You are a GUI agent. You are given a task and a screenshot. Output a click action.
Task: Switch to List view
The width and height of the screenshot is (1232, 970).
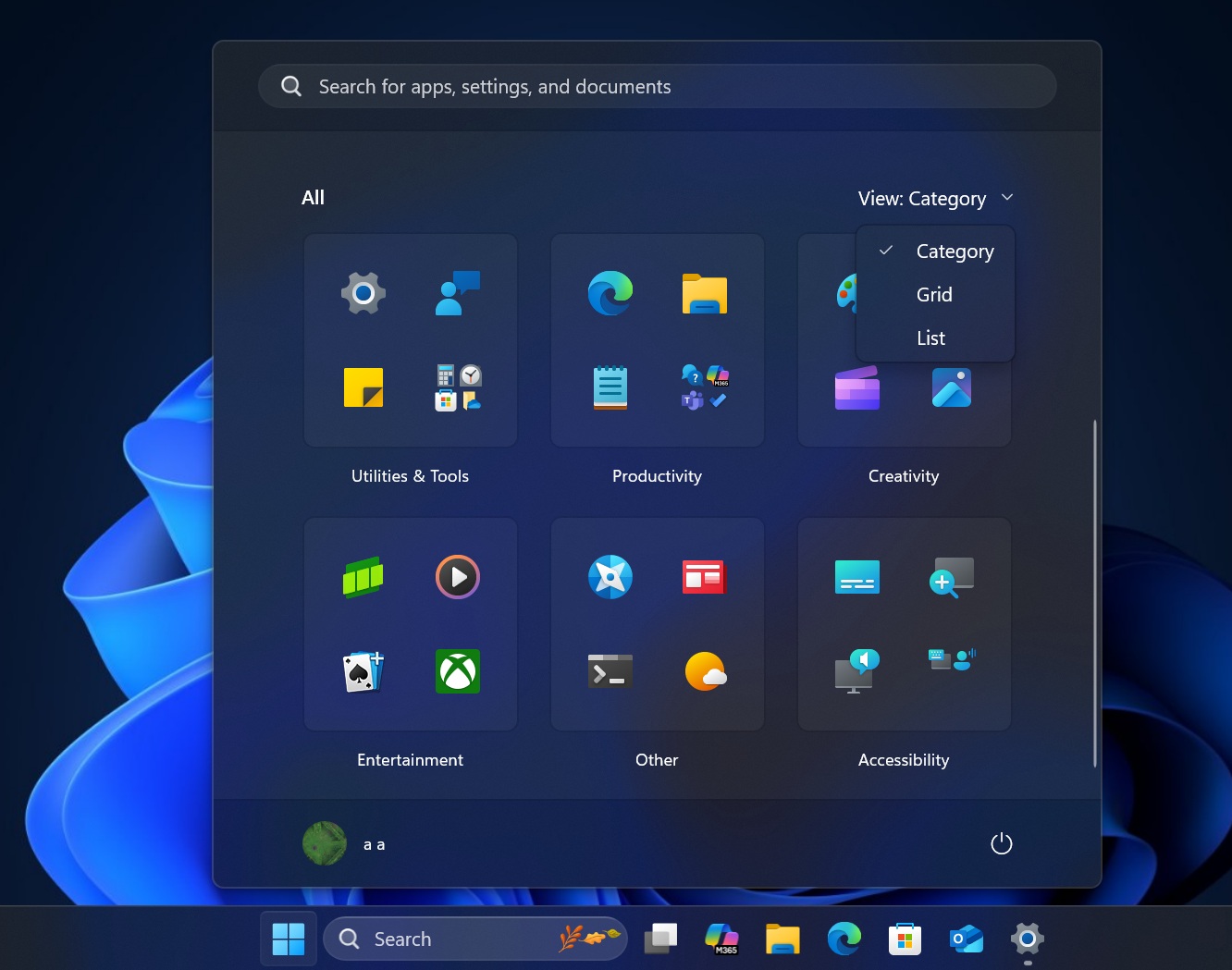pos(930,338)
